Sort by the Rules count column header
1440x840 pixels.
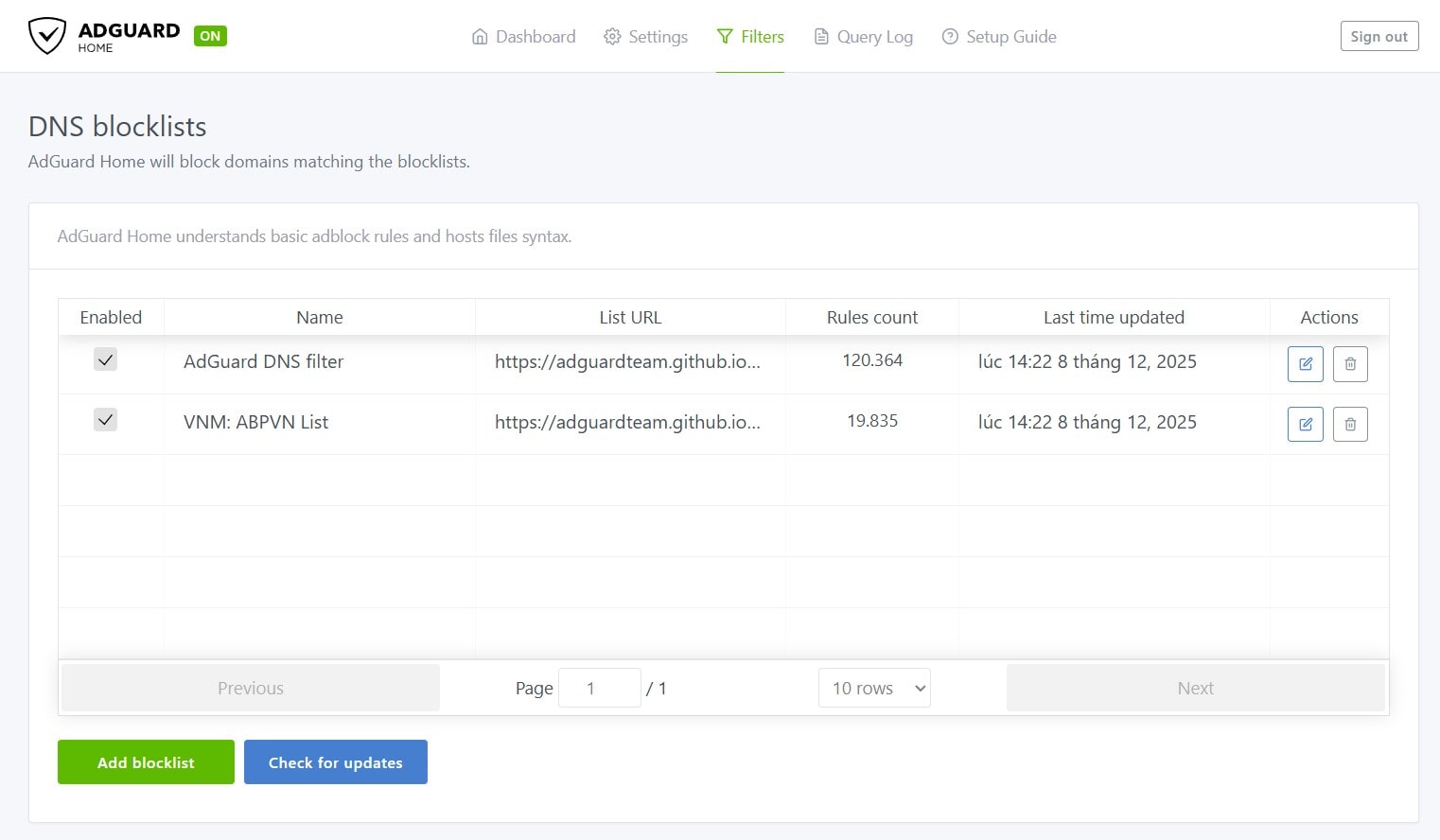(x=871, y=318)
